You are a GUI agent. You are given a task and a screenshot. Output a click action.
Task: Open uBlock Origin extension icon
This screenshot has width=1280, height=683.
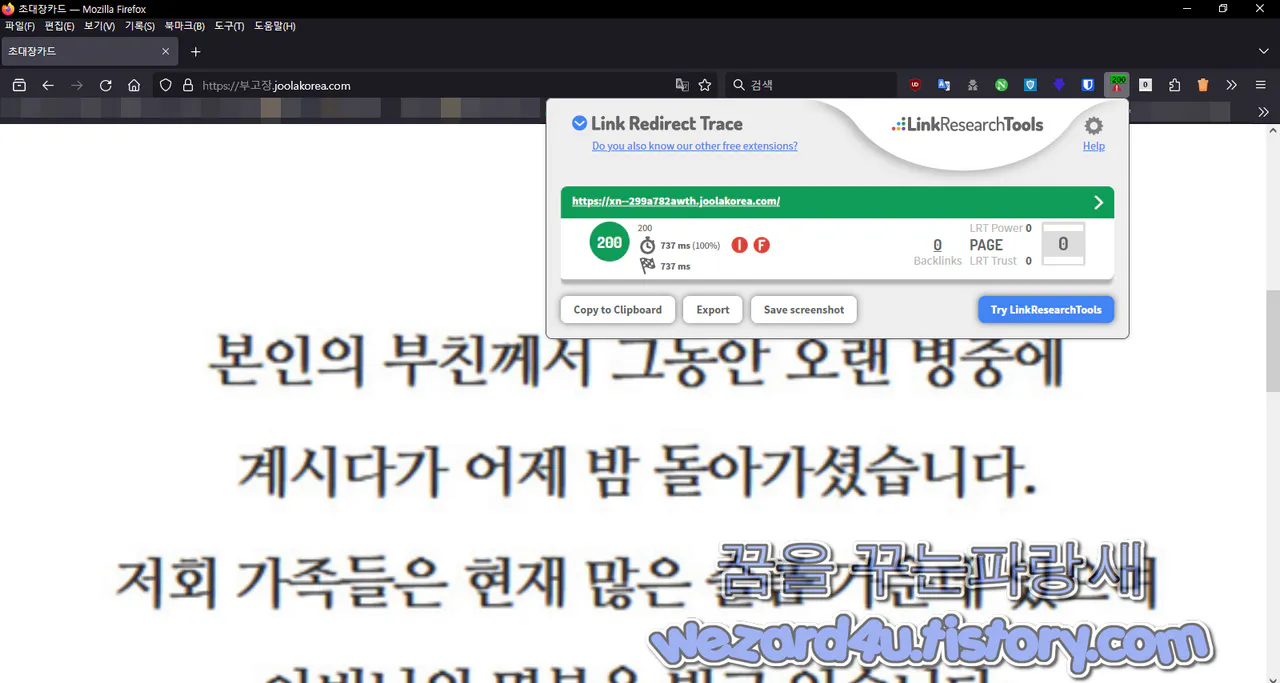(x=915, y=85)
